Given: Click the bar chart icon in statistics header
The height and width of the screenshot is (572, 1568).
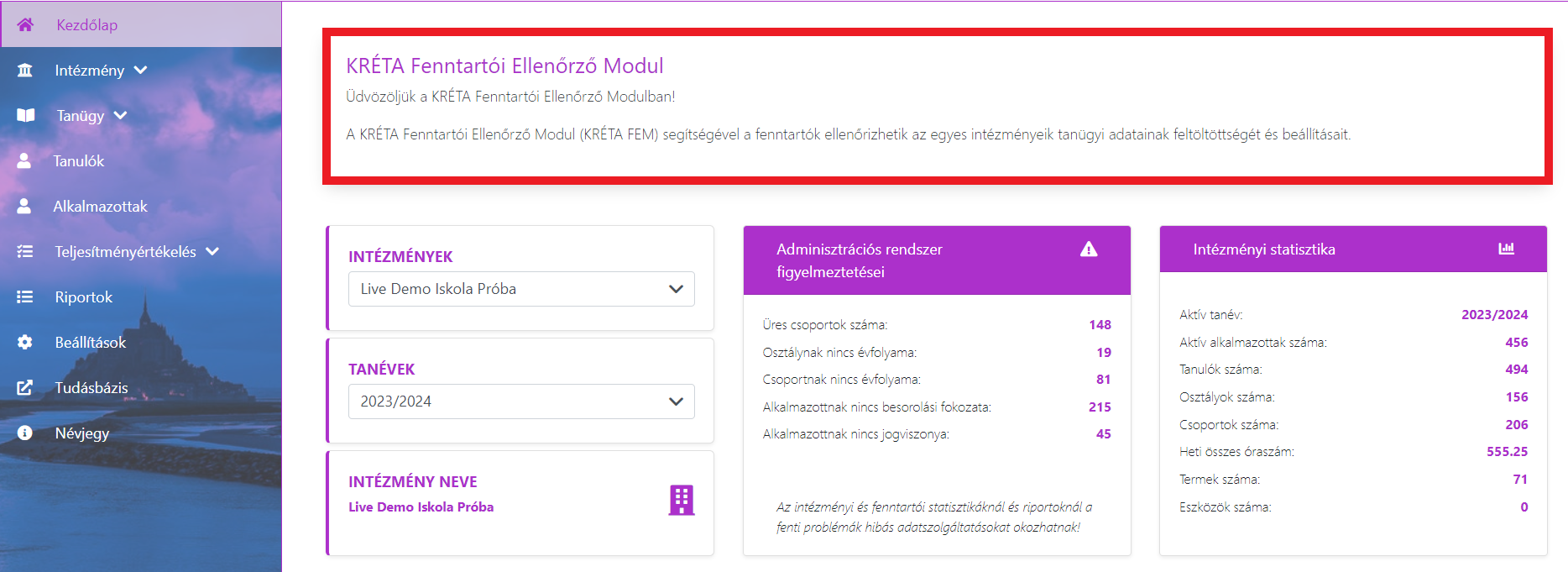Looking at the screenshot, I should [x=1507, y=249].
